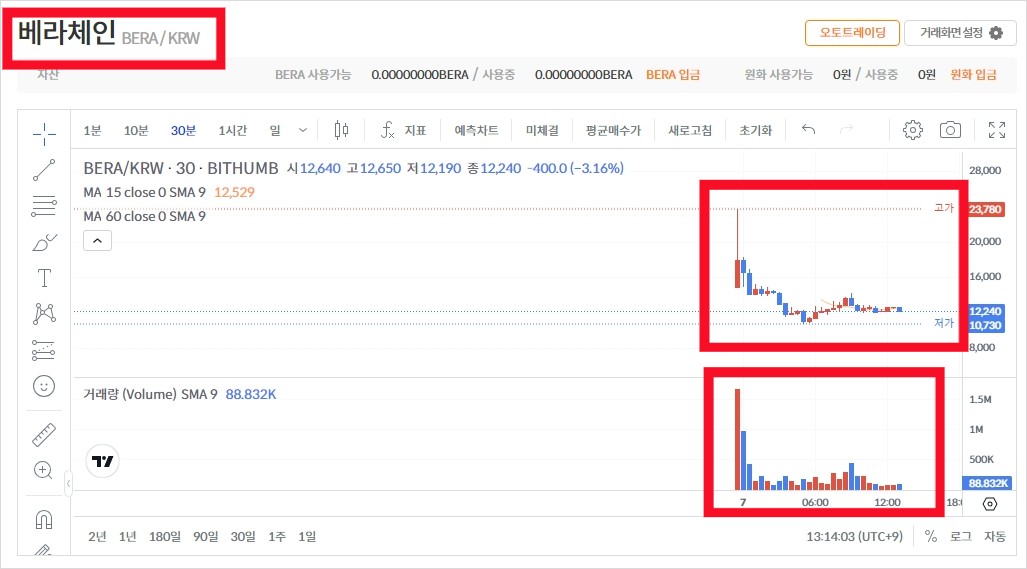
Task: Open the emoji icons tool
Action: (44, 386)
